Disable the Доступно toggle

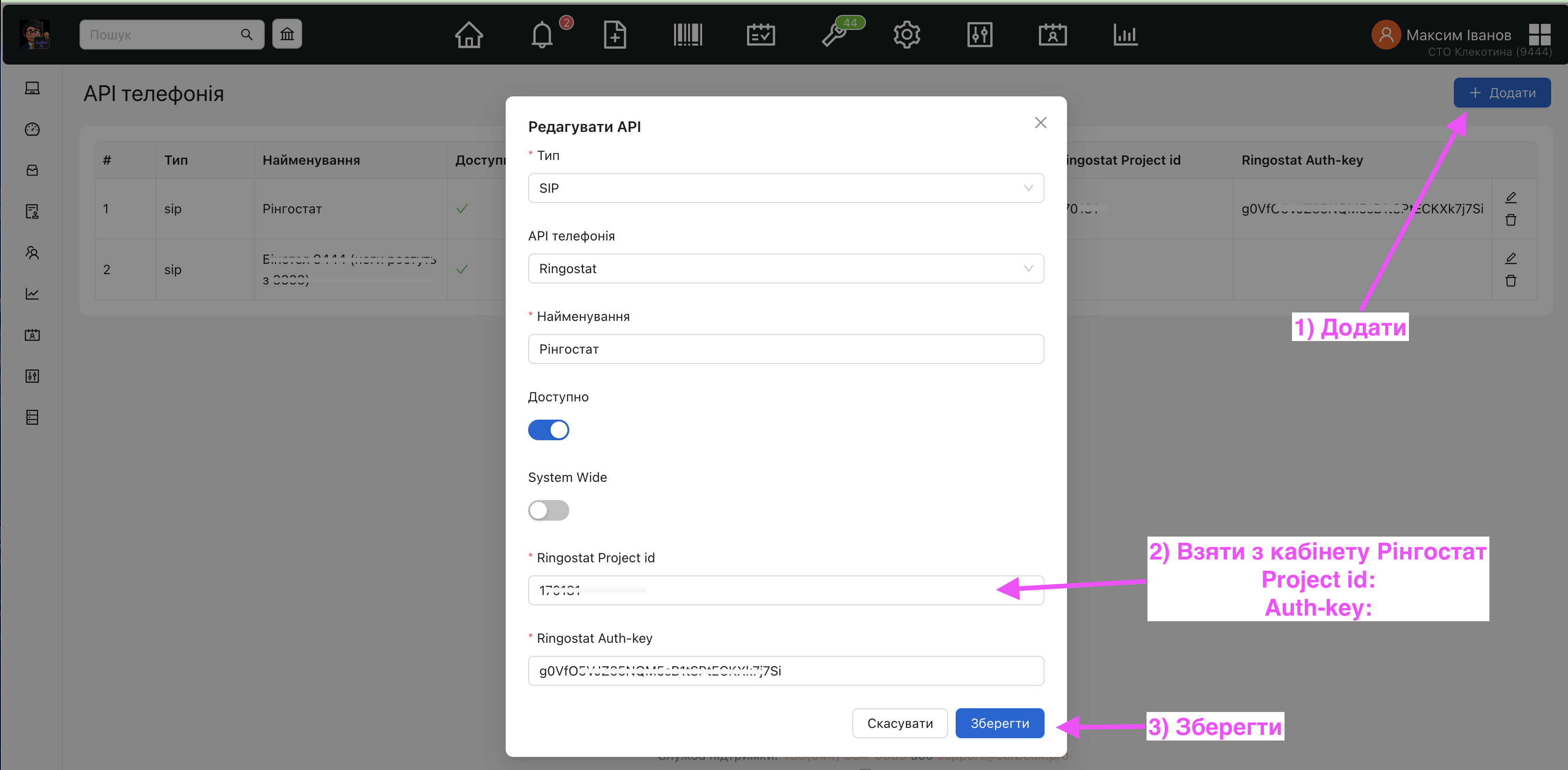[548, 430]
